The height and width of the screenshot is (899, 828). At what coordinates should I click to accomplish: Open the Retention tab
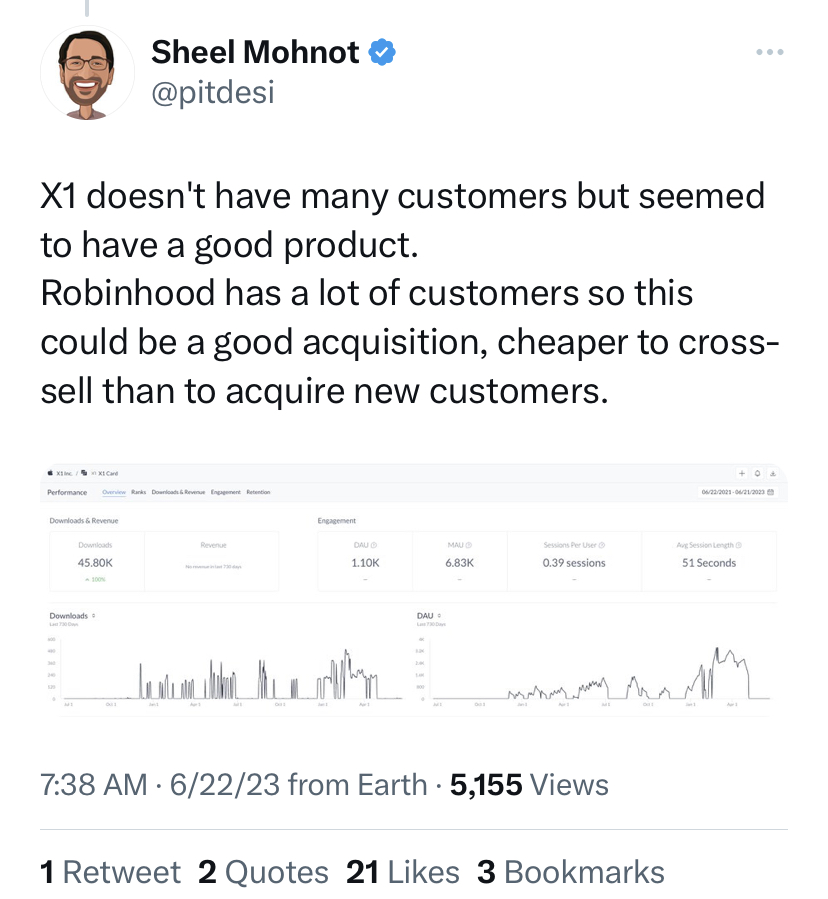pyautogui.click(x=258, y=492)
